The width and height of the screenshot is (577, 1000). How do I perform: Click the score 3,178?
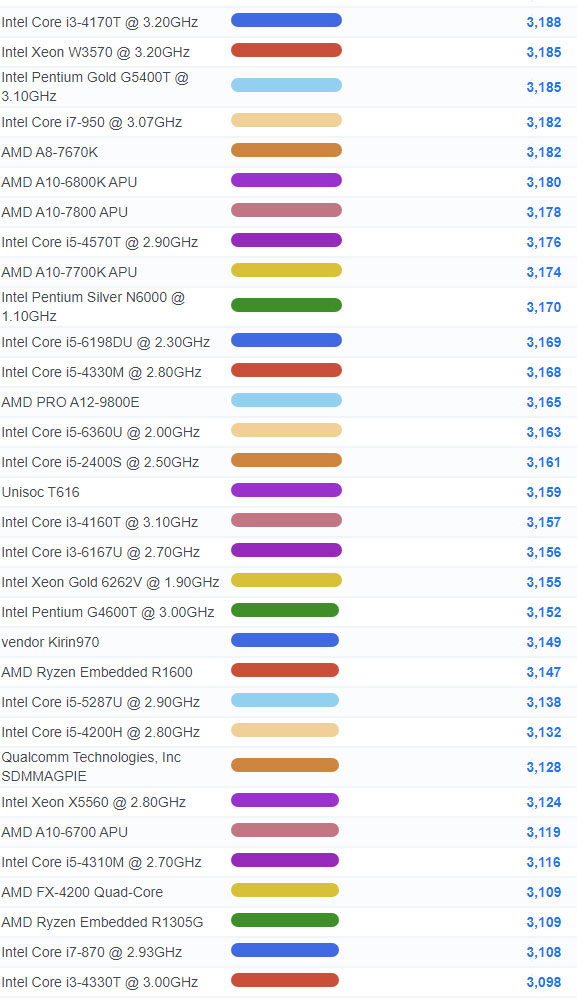[x=544, y=212]
